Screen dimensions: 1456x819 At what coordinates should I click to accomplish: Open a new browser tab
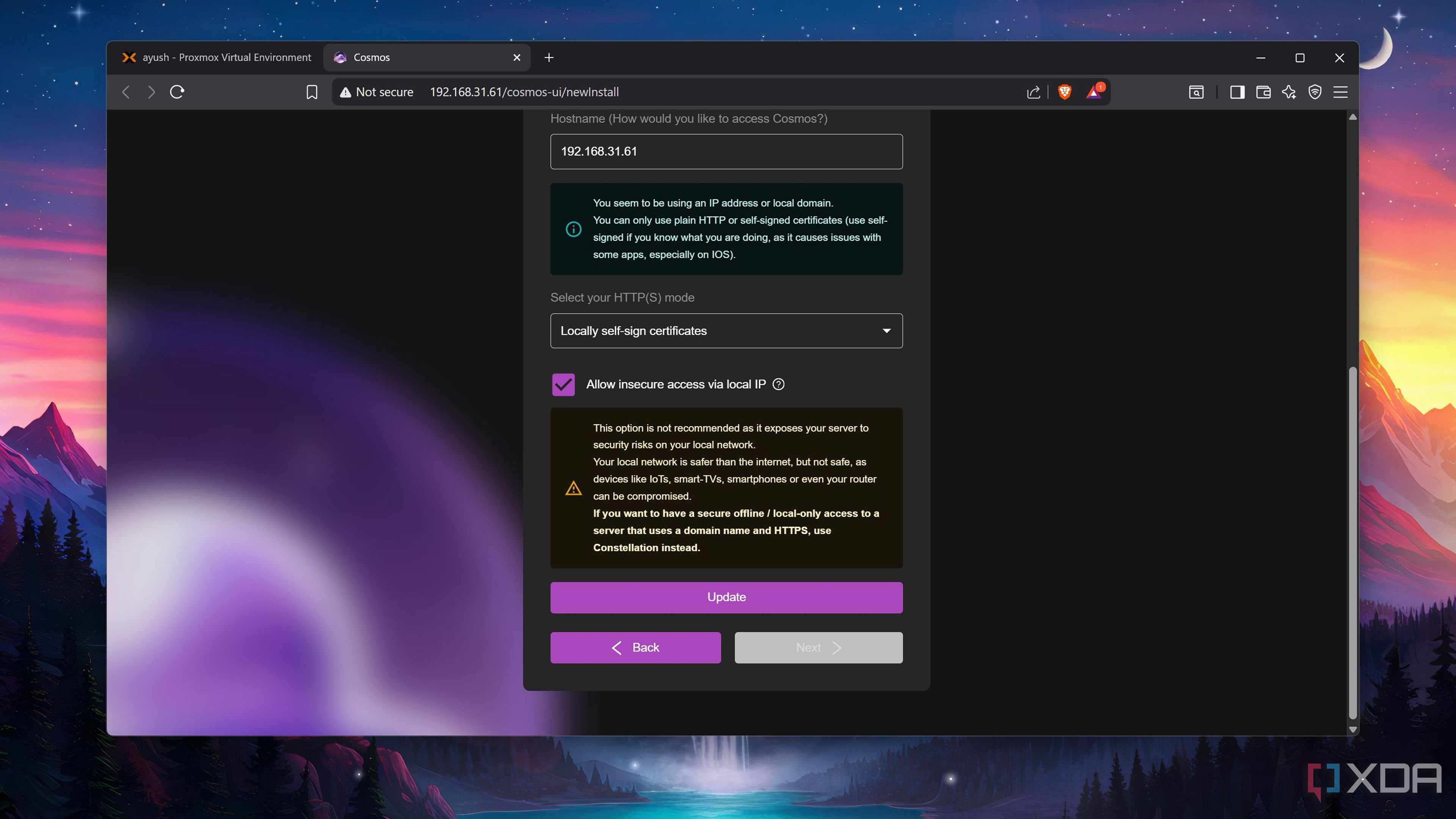coord(549,58)
